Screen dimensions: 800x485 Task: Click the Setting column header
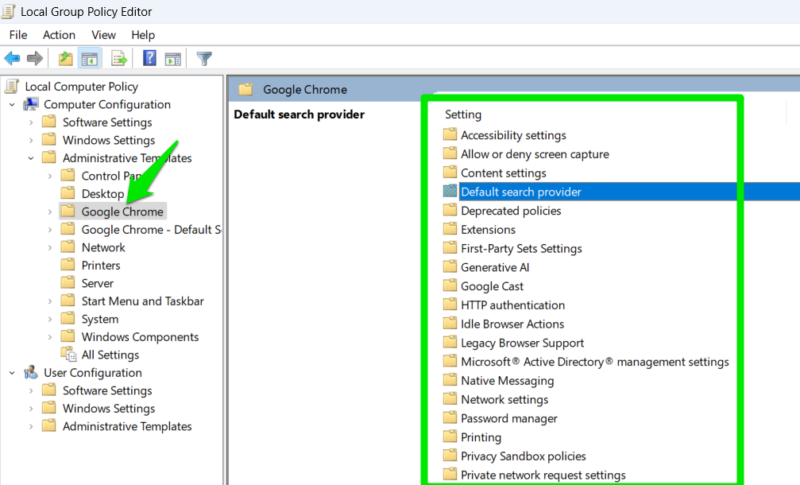(x=463, y=114)
